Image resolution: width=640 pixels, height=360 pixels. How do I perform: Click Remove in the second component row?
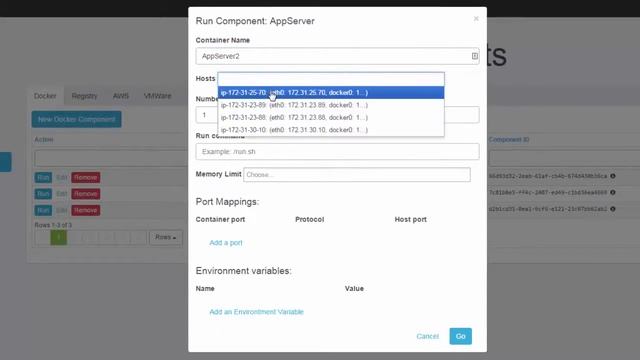[86, 194]
